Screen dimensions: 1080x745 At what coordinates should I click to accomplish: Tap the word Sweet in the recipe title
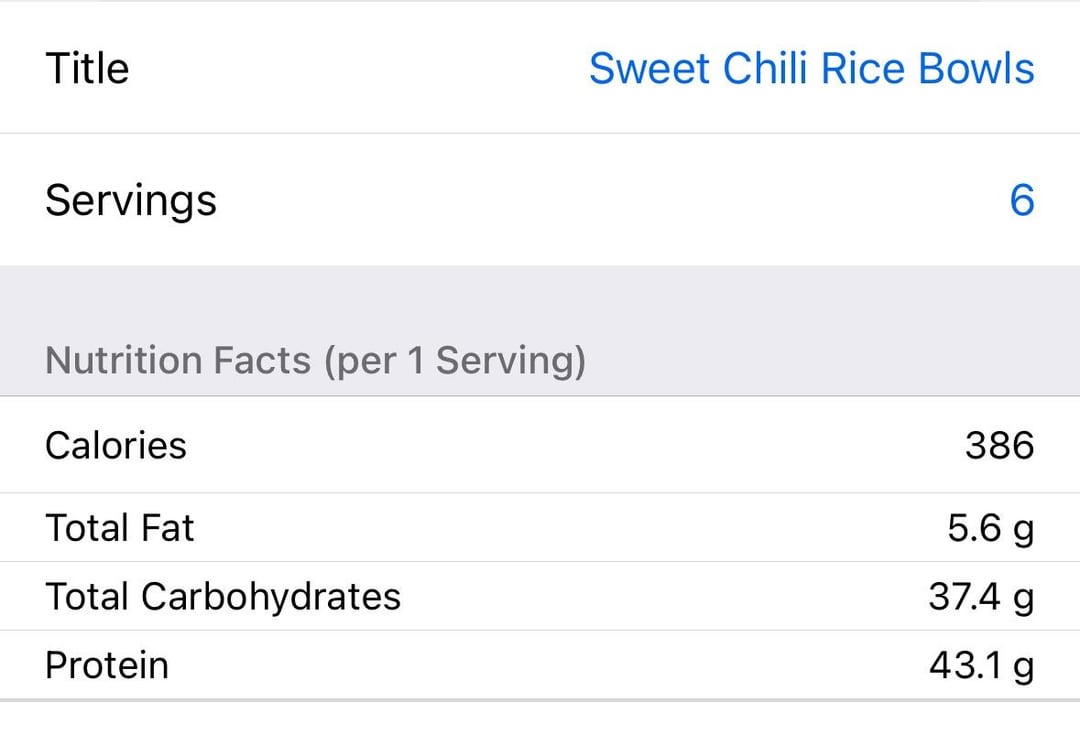click(649, 69)
